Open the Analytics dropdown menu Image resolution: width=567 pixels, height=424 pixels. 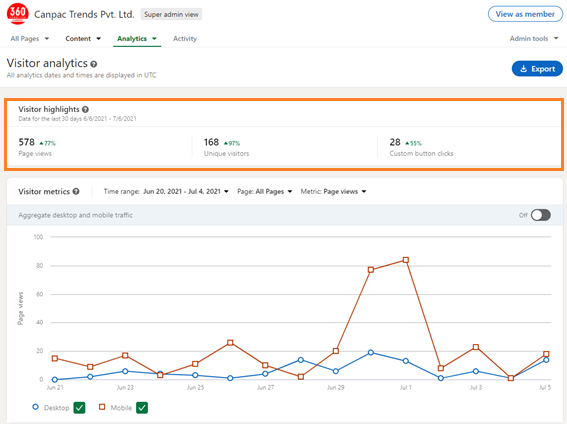pos(137,39)
